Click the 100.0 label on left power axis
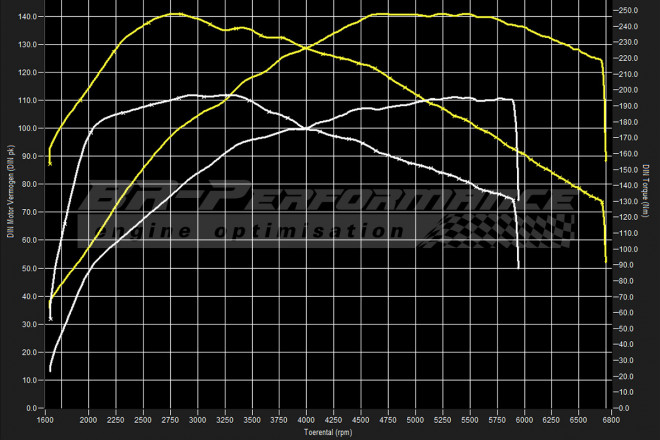Viewport: 660px width, 440px height. coord(30,129)
